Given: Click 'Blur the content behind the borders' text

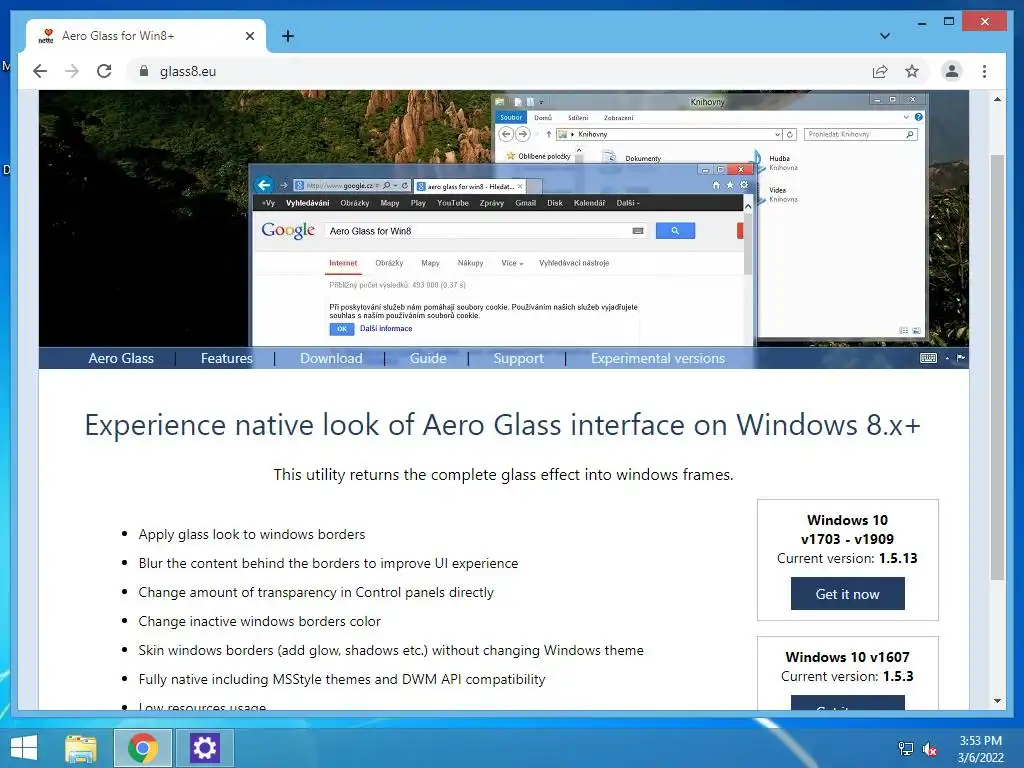Looking at the screenshot, I should pos(328,563).
